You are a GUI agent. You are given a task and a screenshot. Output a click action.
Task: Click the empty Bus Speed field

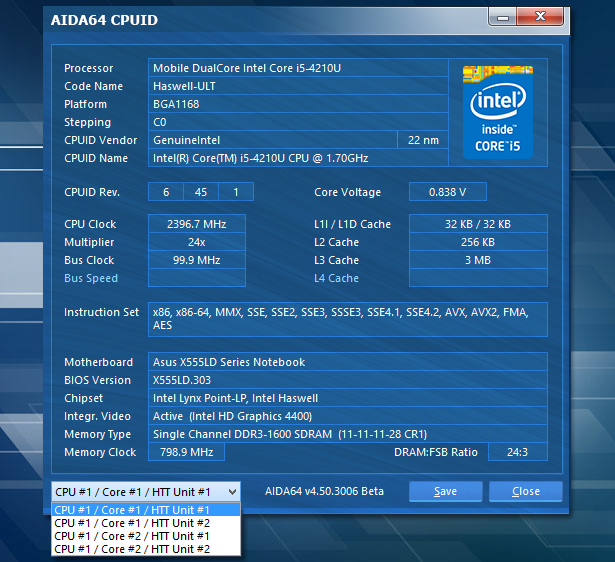[197, 278]
